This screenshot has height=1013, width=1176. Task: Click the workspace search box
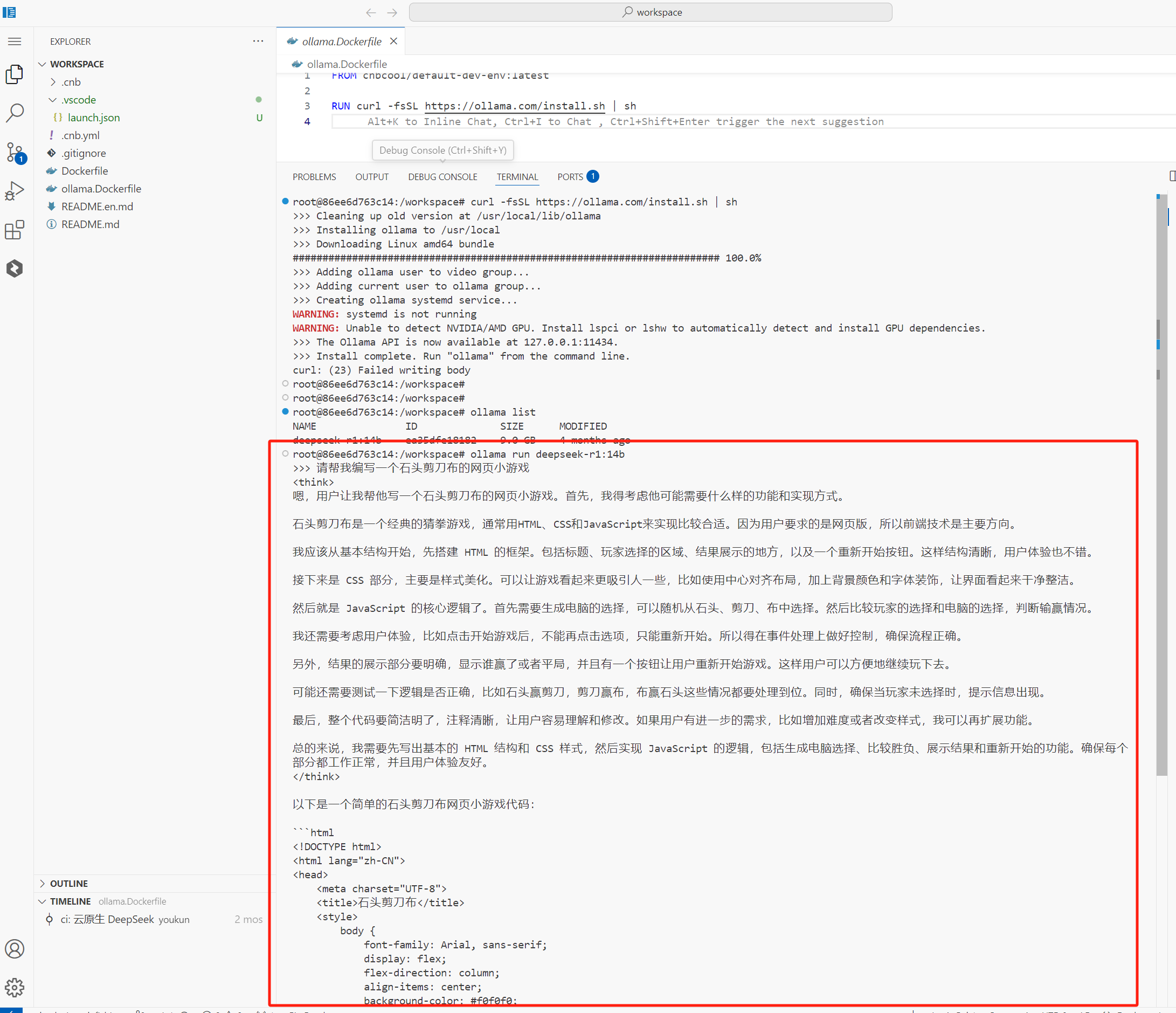tap(651, 12)
